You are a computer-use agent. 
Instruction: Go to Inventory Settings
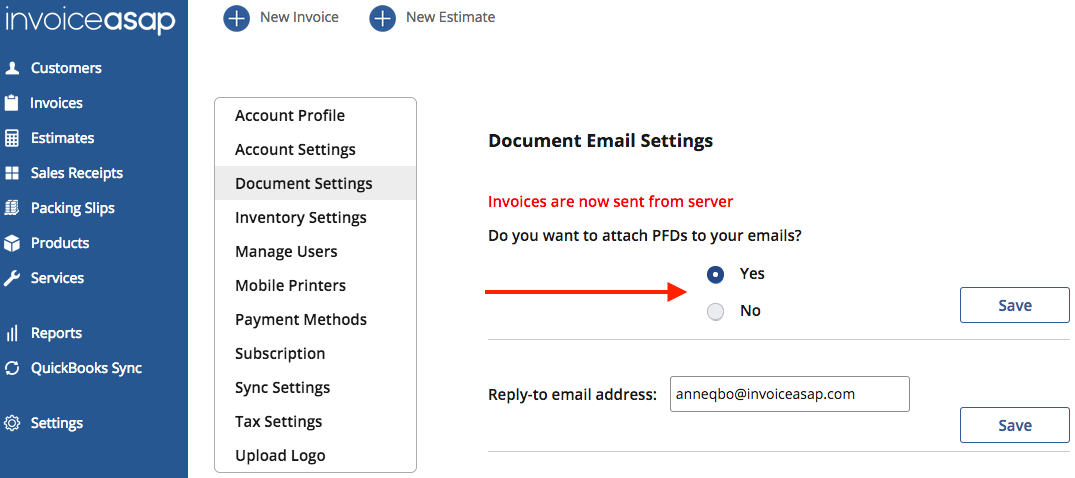301,218
